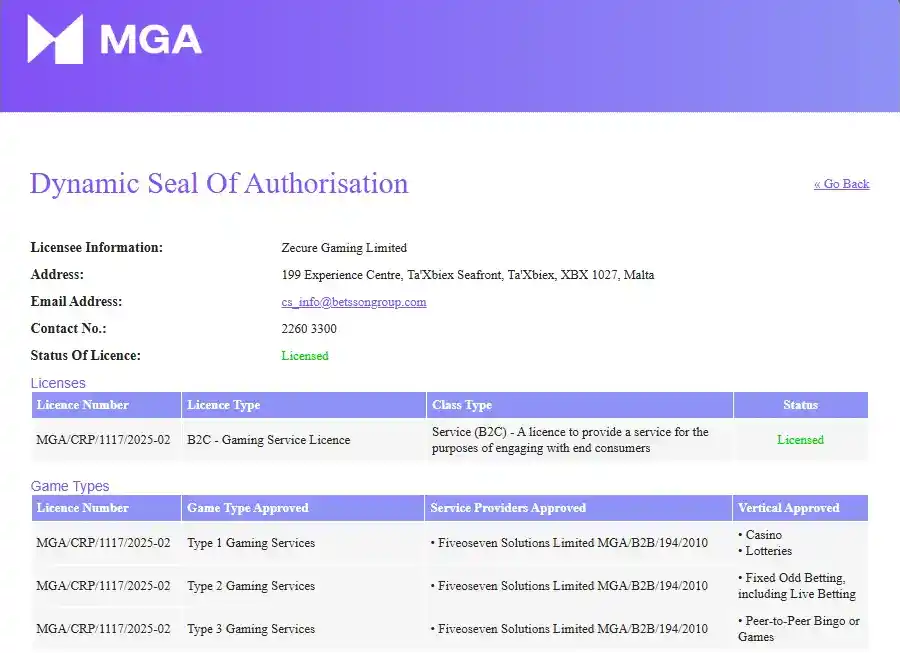Screen dimensions: 900x653
Task: Click Licence Number header in Game Types table
Action: [106, 508]
